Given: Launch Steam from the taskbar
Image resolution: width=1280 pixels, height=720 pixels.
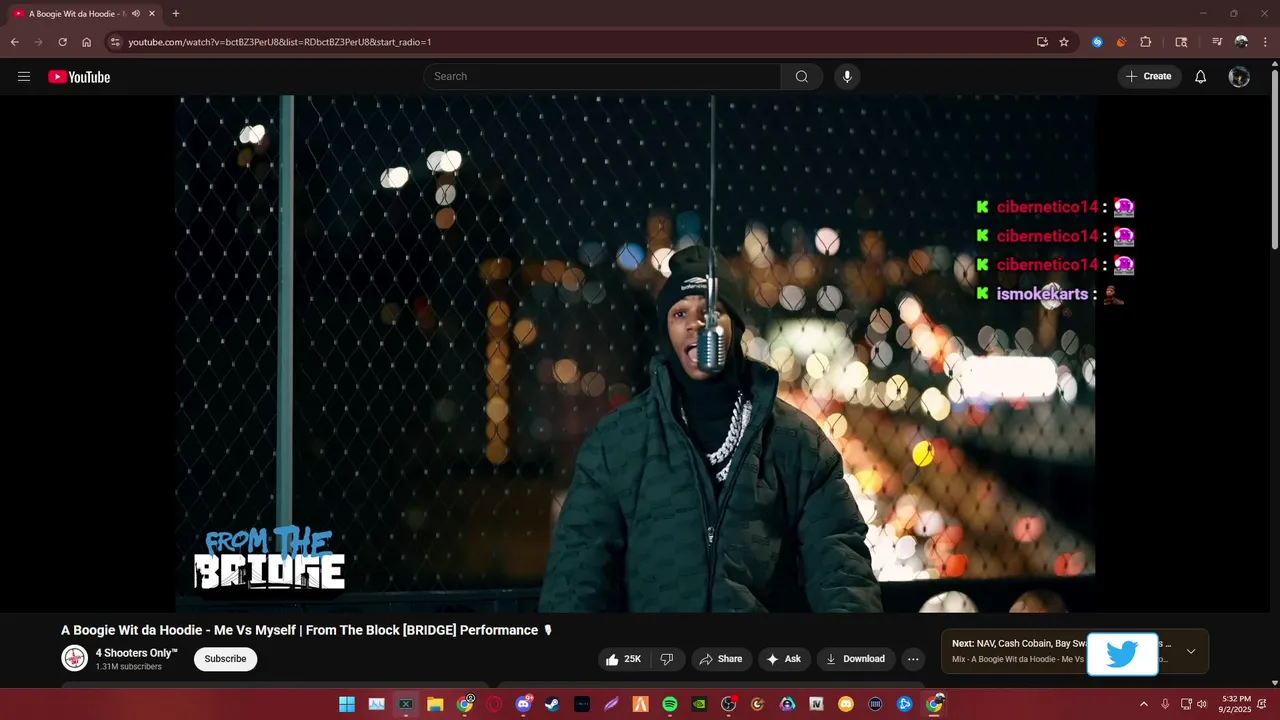Looking at the screenshot, I should [x=552, y=704].
